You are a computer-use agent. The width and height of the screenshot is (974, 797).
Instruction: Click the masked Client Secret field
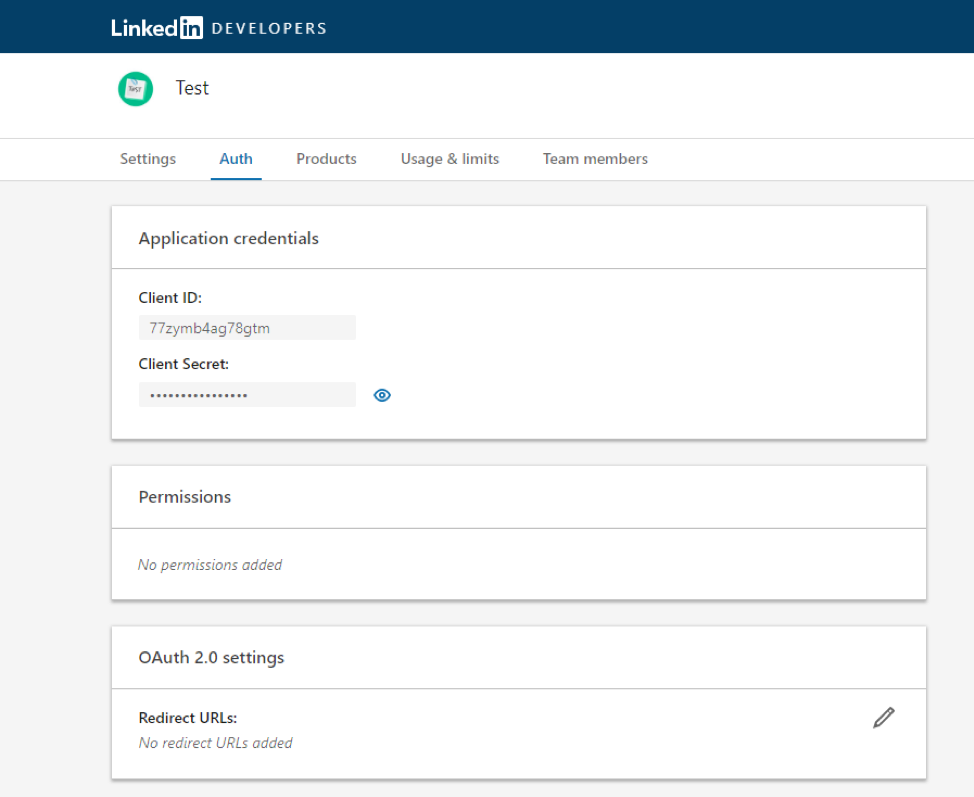(x=247, y=394)
